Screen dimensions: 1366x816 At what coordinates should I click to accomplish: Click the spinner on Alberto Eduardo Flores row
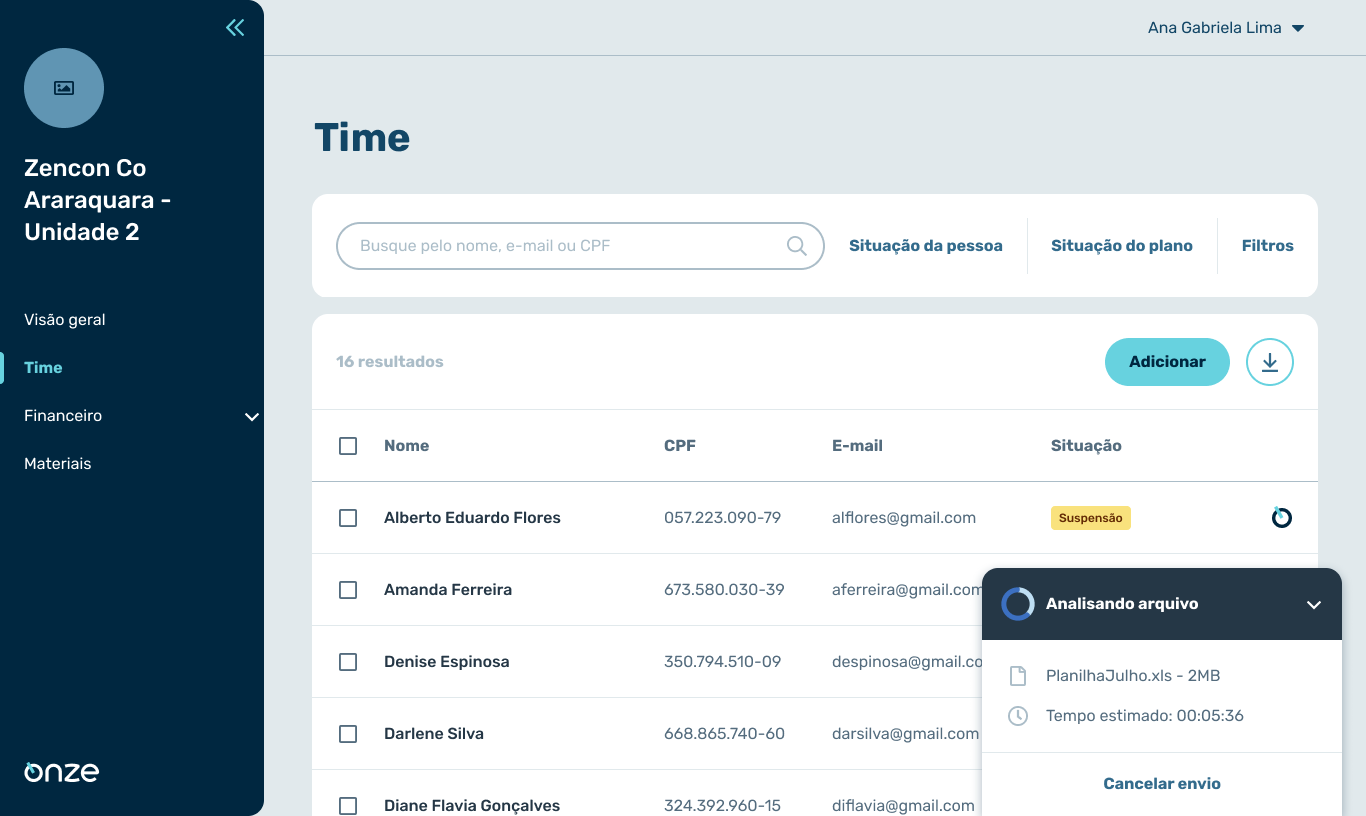(1281, 517)
